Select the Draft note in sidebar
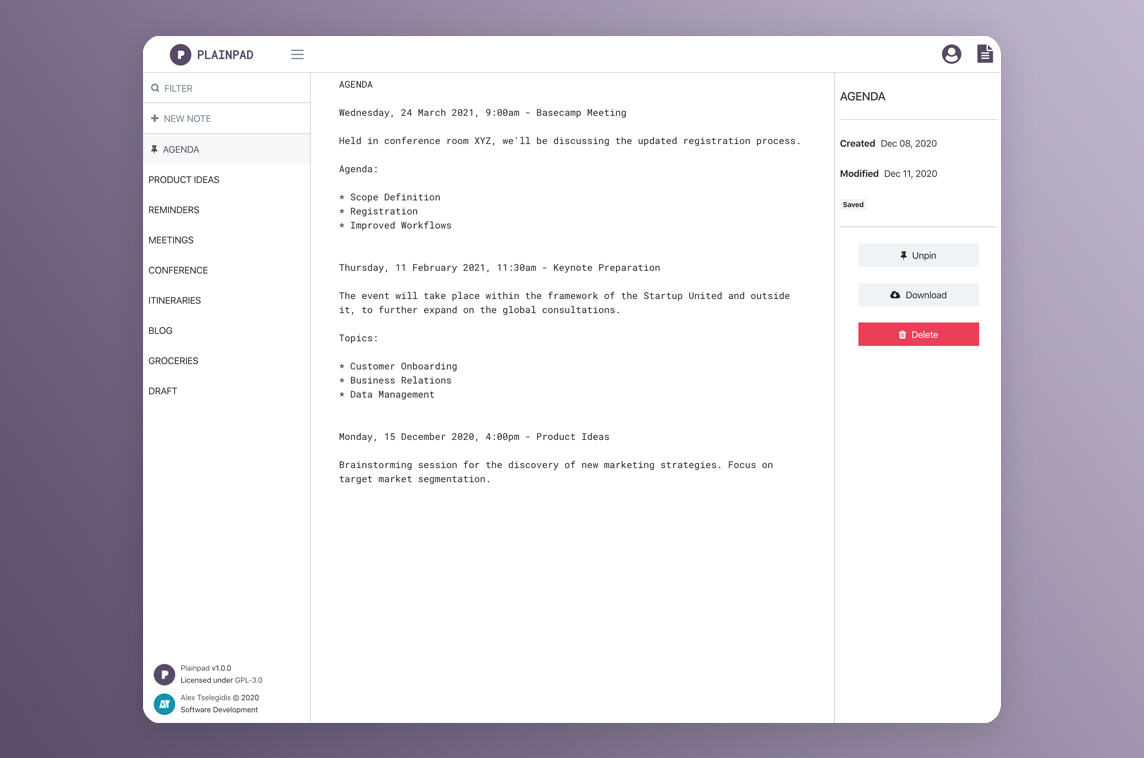The height and width of the screenshot is (758, 1144). pos(163,391)
